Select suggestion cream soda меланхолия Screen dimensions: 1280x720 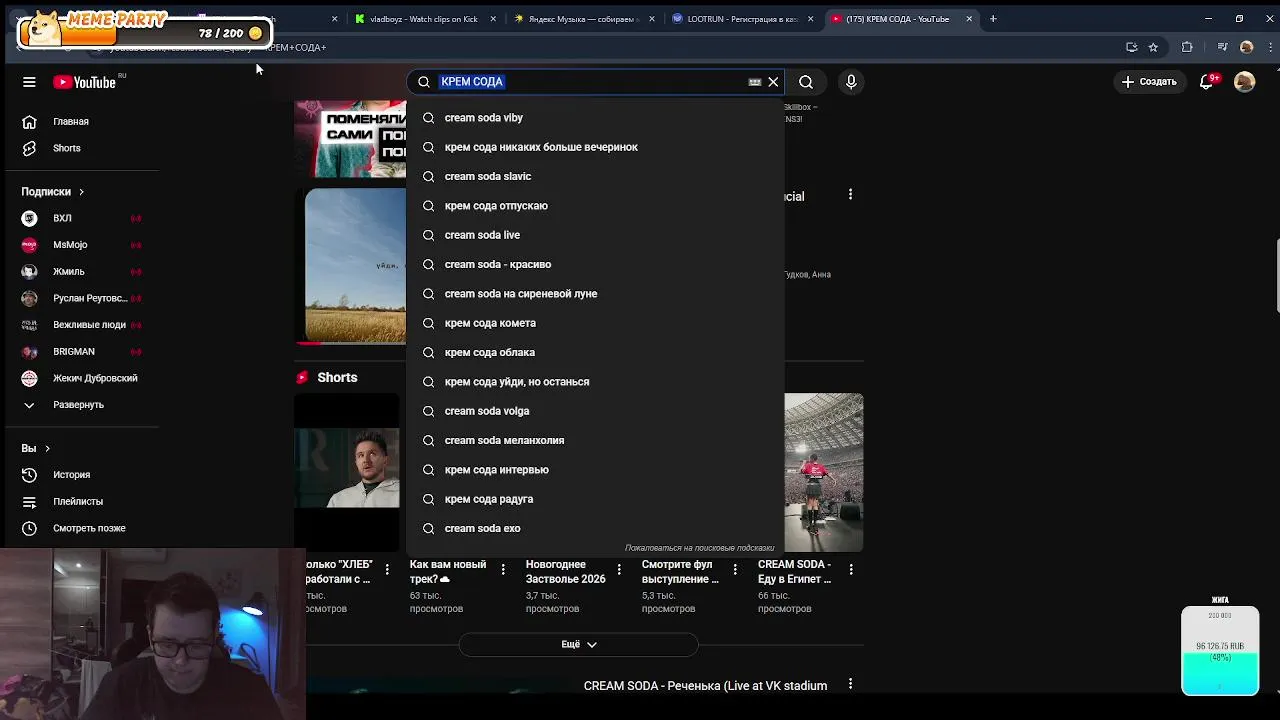(x=595, y=440)
